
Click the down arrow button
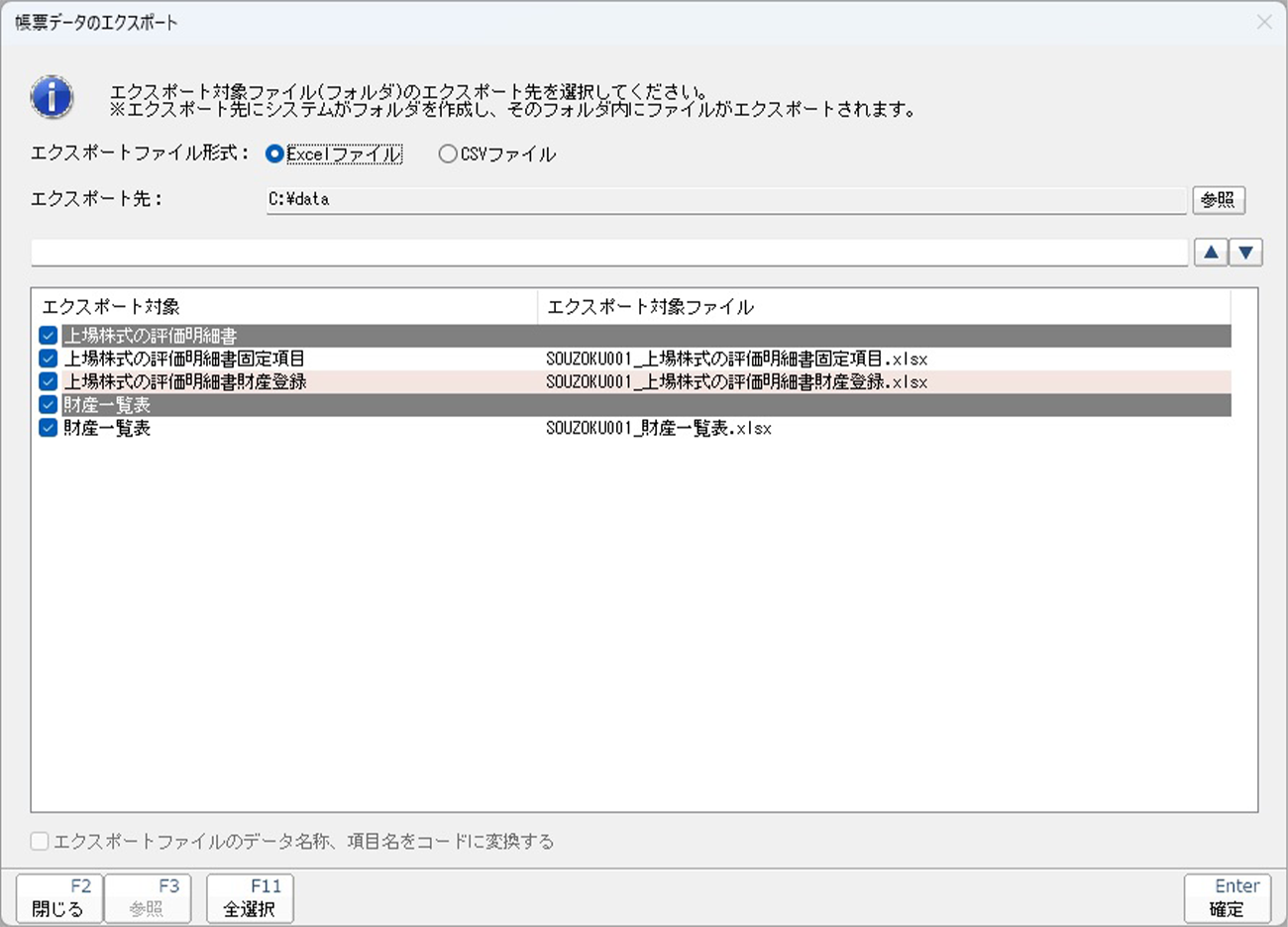[x=1245, y=253]
